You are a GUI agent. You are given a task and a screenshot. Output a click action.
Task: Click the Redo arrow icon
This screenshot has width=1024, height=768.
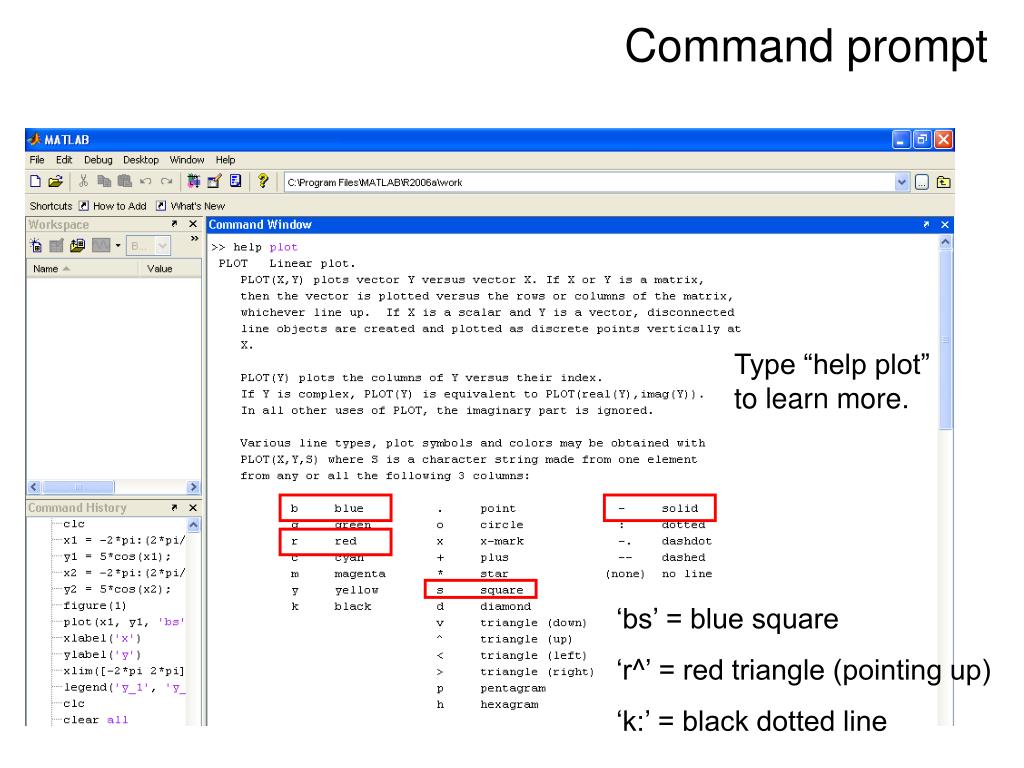pyautogui.click(x=167, y=182)
